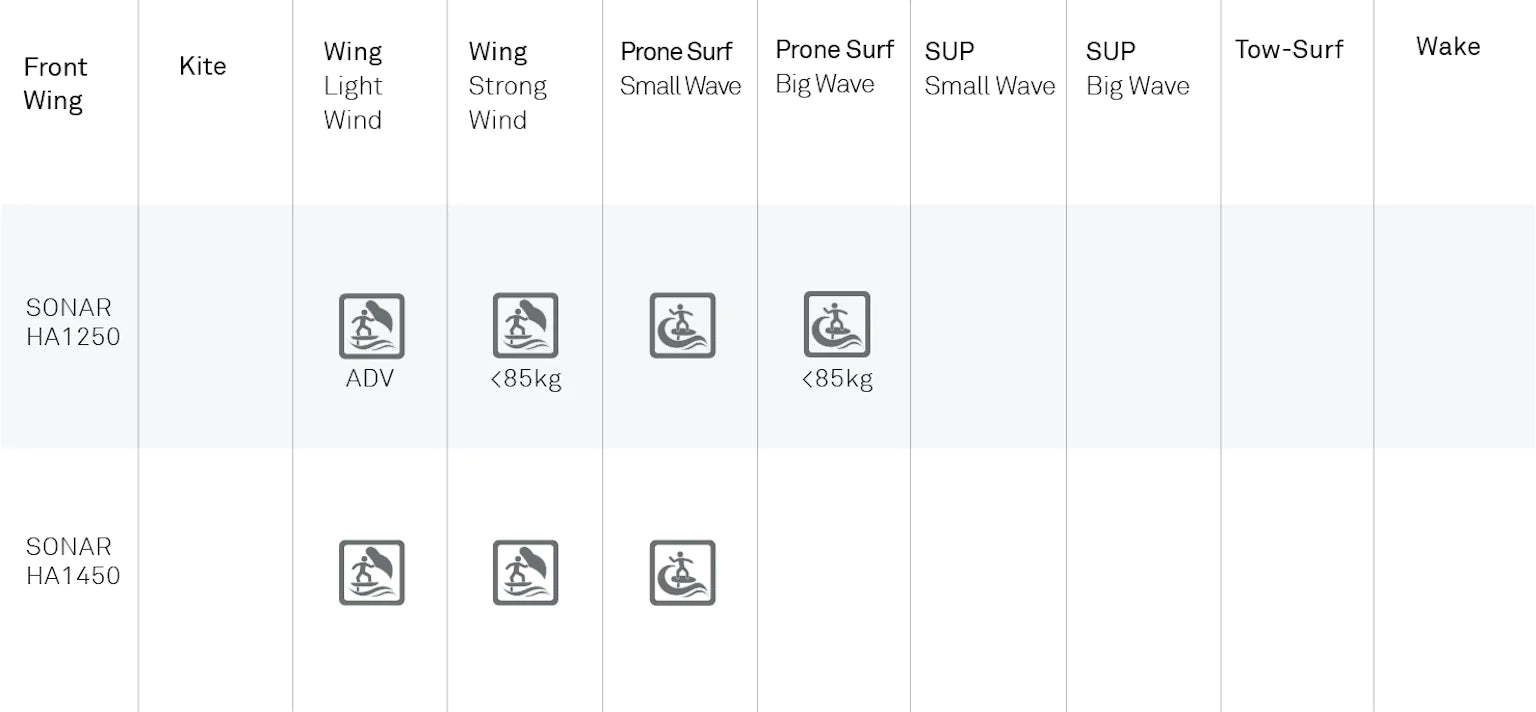
Task: Click the SUP Small Wave column header
Action: point(989,69)
